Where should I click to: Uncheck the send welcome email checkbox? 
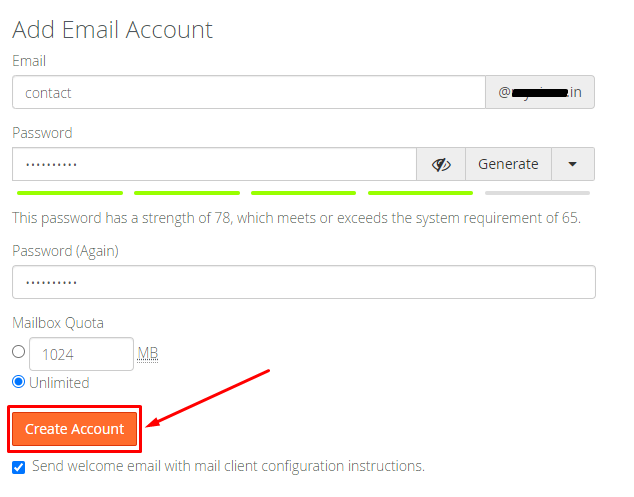coord(19,467)
